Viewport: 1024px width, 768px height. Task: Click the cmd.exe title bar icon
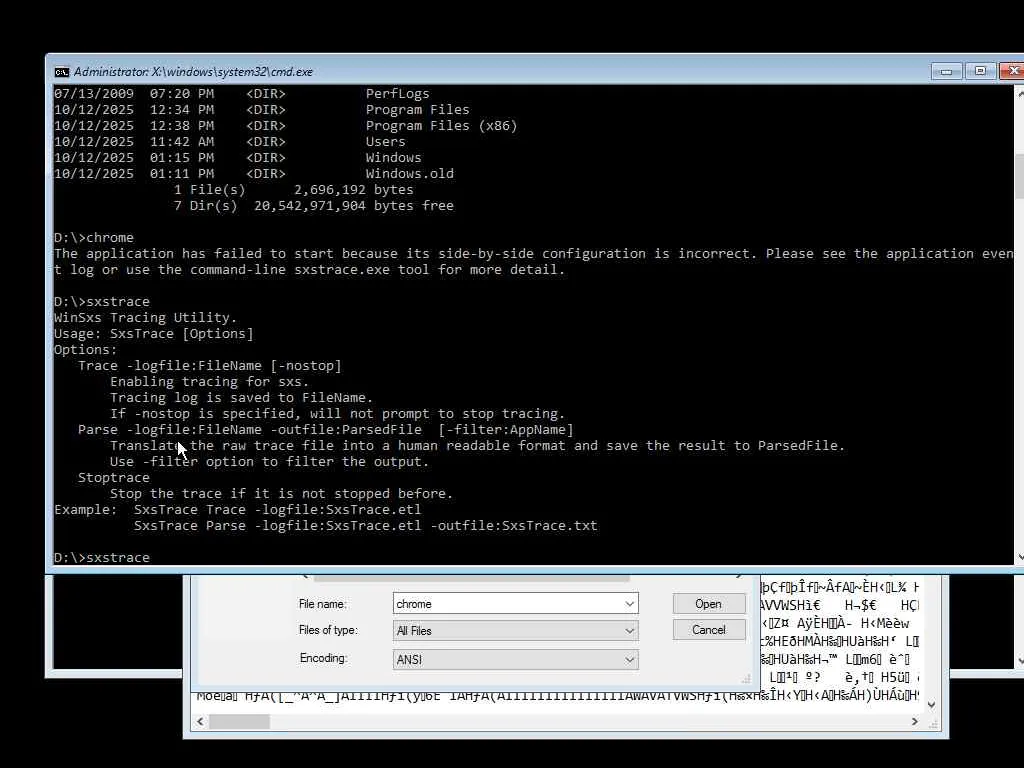click(x=61, y=72)
